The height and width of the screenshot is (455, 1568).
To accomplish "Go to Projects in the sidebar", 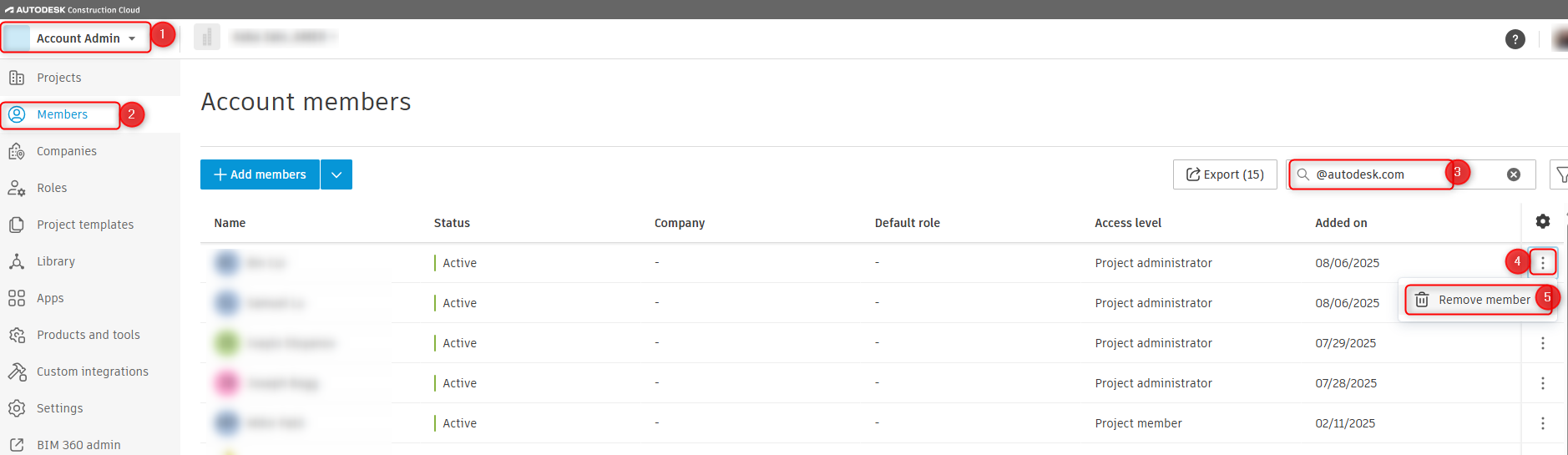I will [59, 78].
